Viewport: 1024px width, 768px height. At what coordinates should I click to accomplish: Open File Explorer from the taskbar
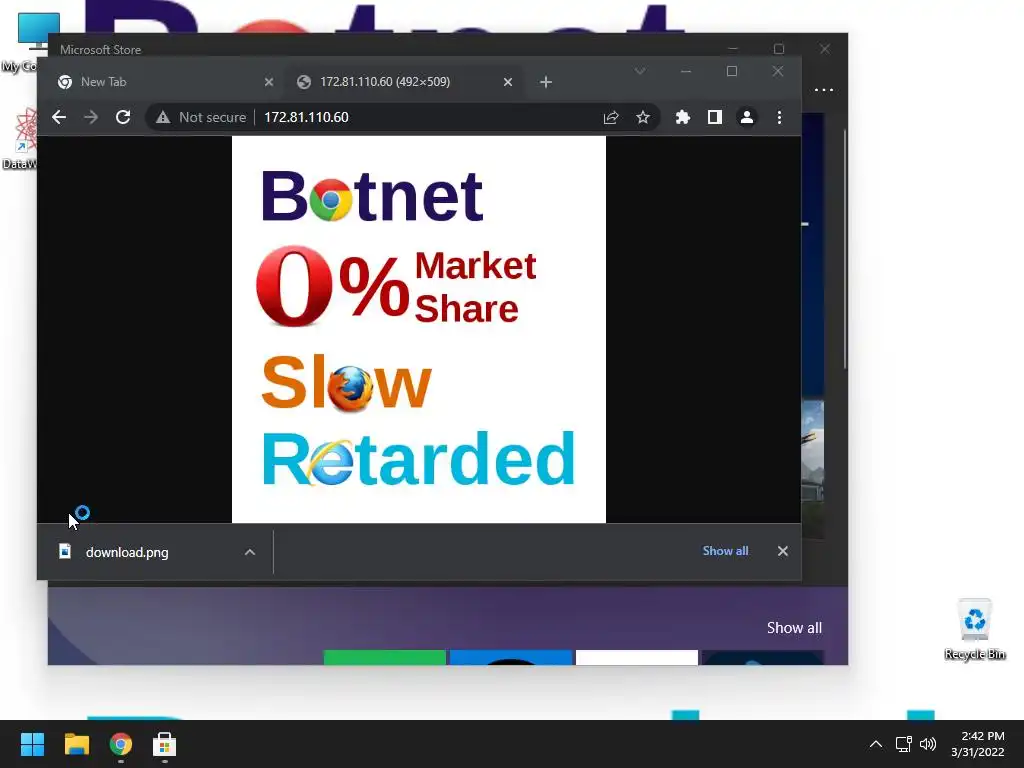[76, 744]
